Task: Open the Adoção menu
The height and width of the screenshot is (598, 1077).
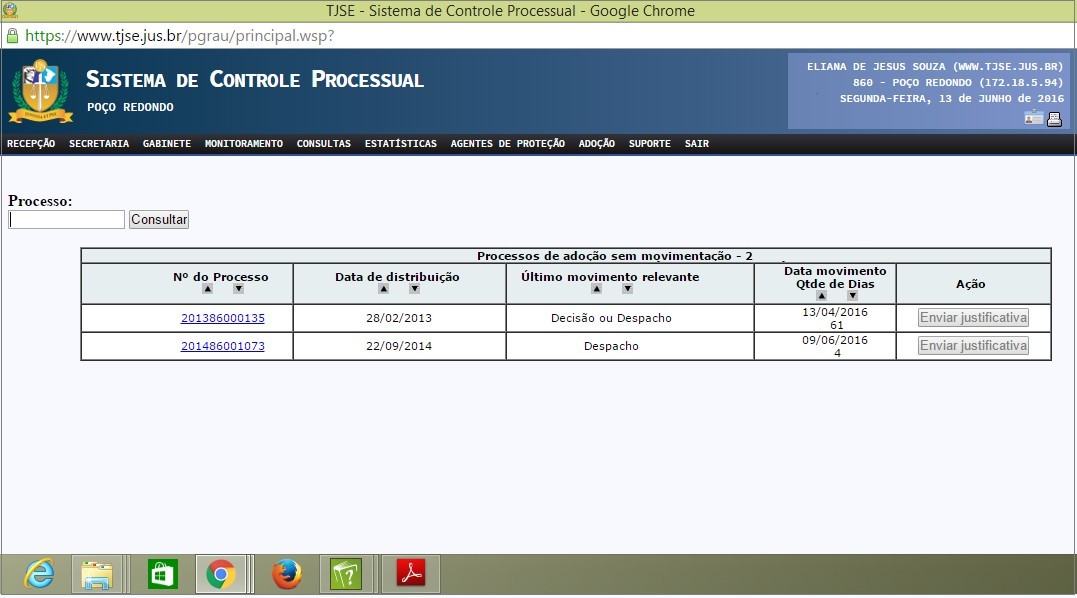Action: [x=596, y=144]
